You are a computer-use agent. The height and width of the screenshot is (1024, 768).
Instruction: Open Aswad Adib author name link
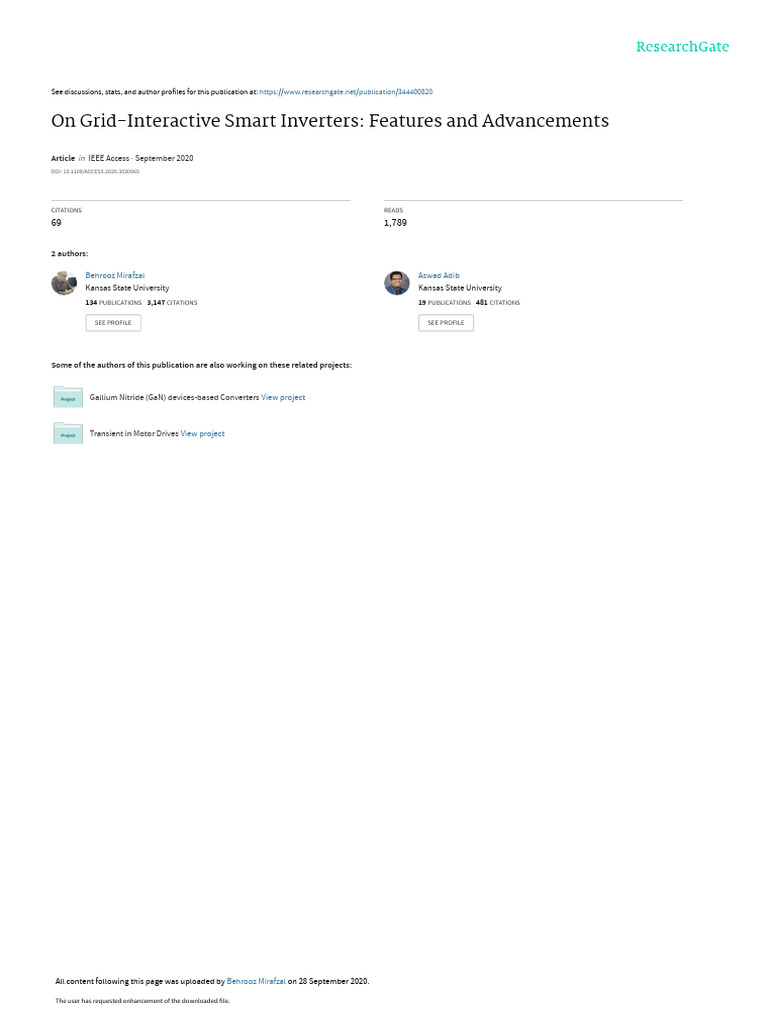439,276
